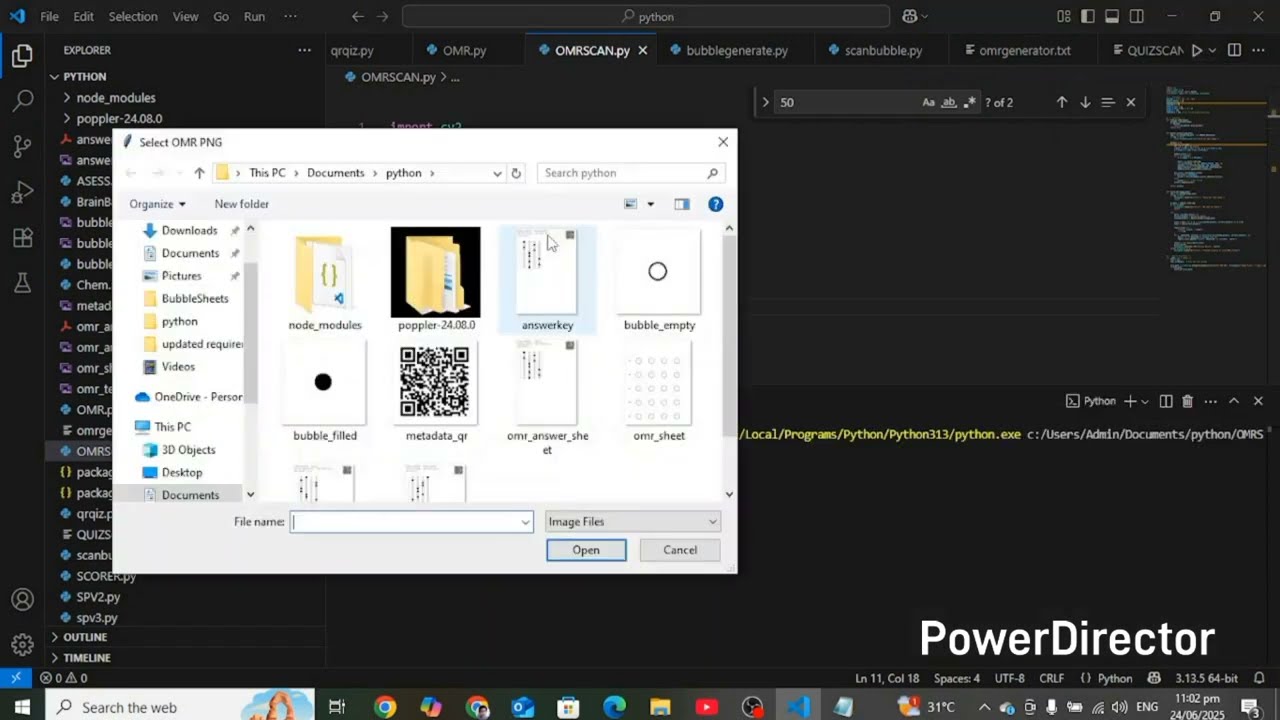Image resolution: width=1280 pixels, height=720 pixels.
Task: Open Manage gear in activity bar
Action: point(22,645)
